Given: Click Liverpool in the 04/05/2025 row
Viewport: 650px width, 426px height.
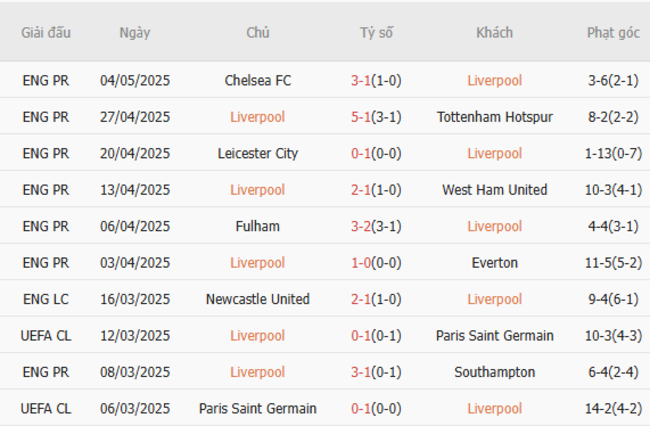Looking at the screenshot, I should tap(494, 80).
